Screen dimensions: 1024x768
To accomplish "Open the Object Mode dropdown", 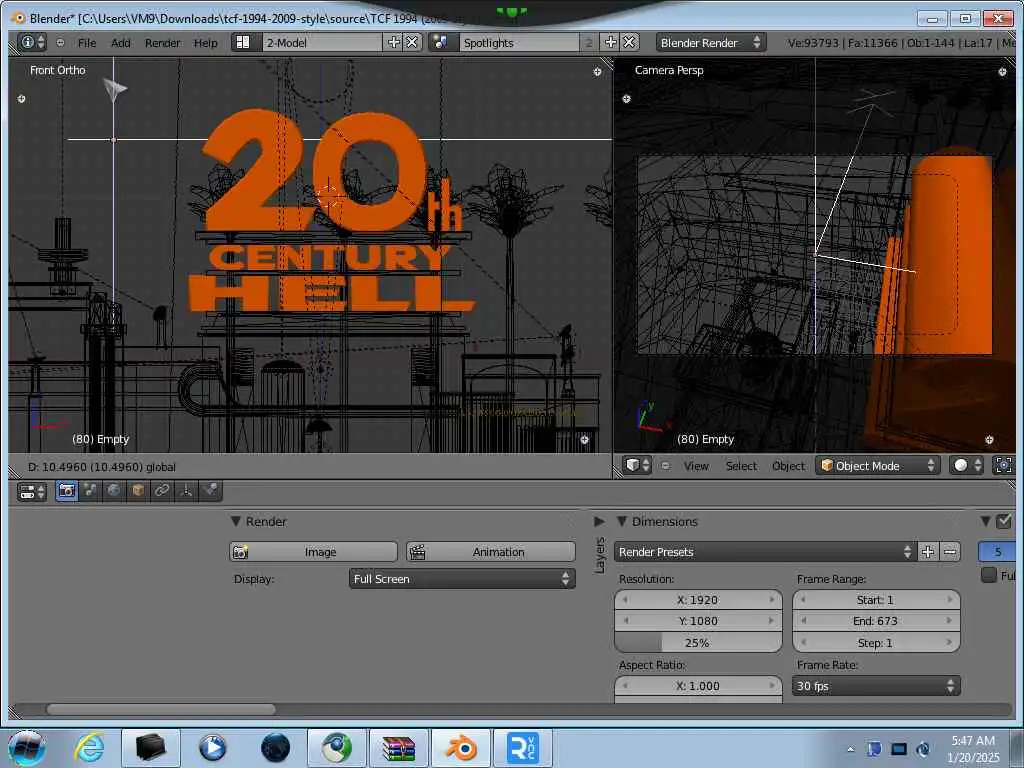I will coord(878,465).
